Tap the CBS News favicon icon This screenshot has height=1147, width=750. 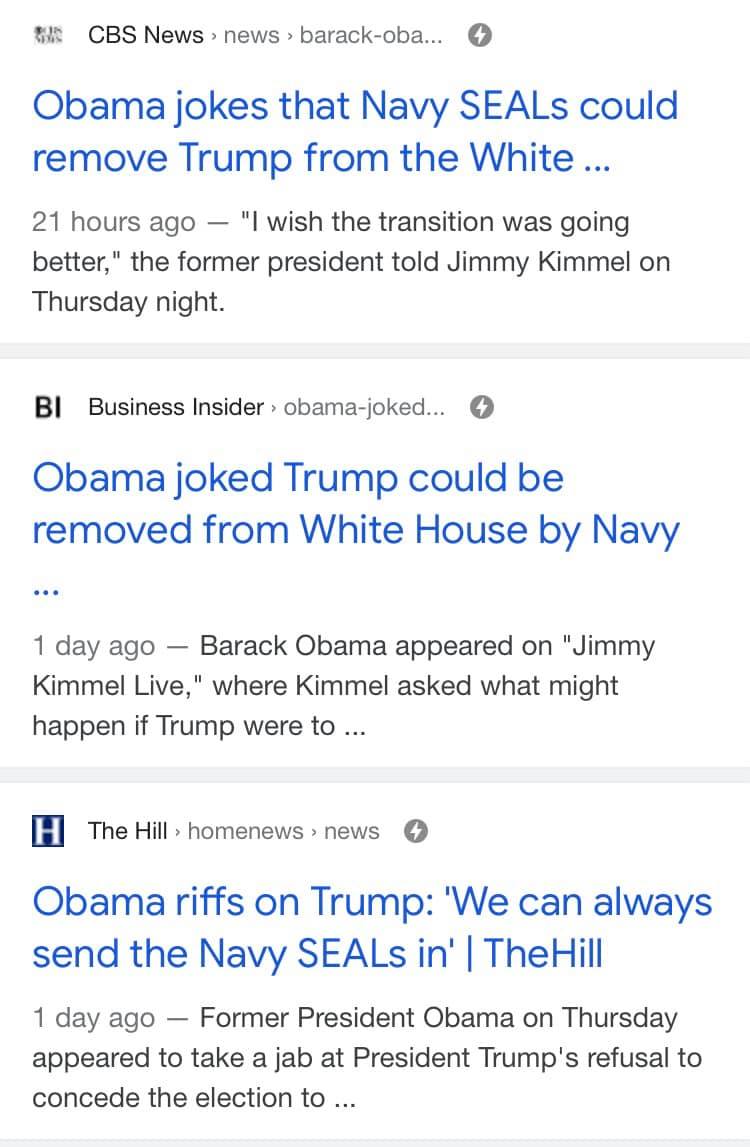[x=49, y=34]
